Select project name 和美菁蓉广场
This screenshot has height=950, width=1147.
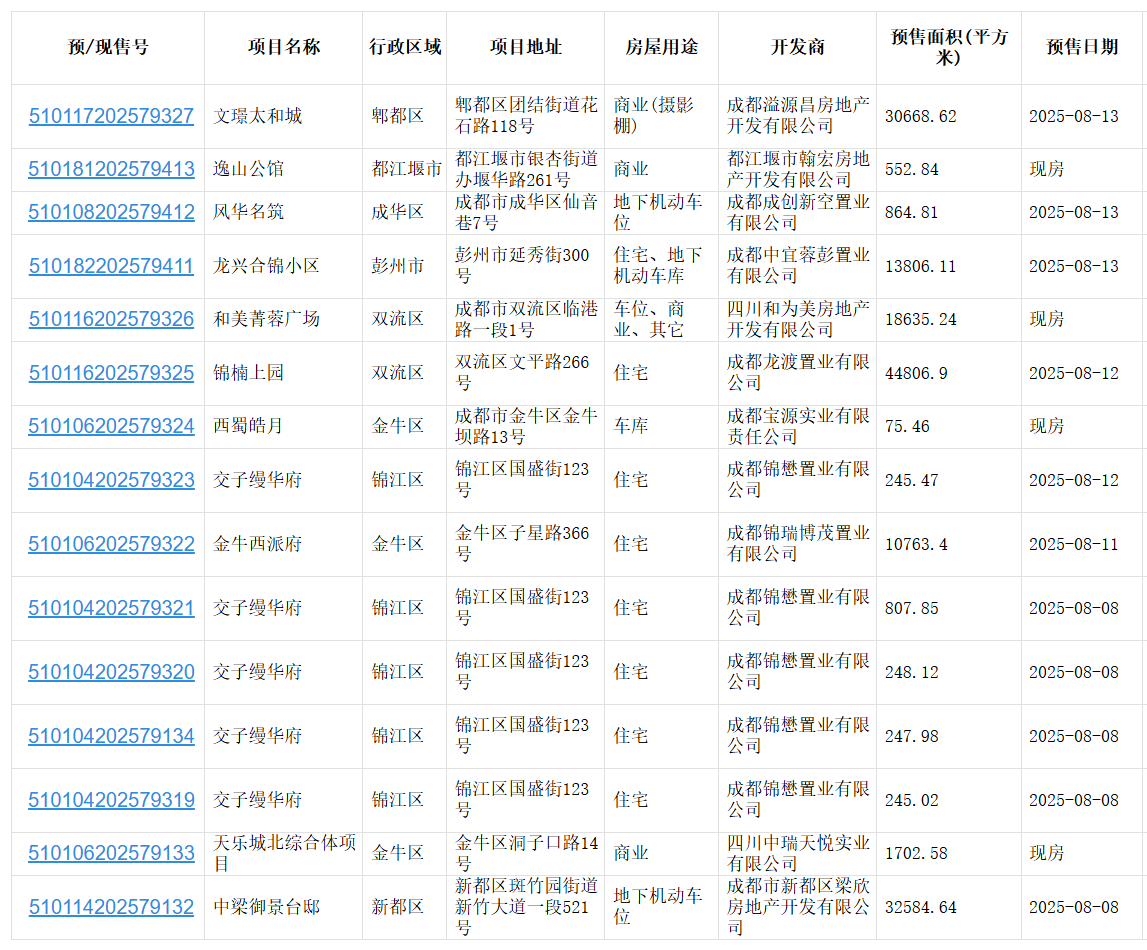click(x=266, y=320)
